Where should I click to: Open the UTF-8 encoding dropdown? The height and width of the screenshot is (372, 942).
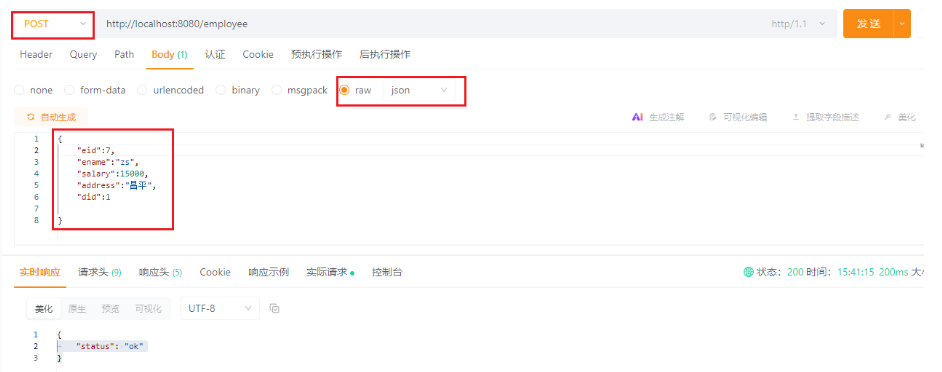point(219,308)
